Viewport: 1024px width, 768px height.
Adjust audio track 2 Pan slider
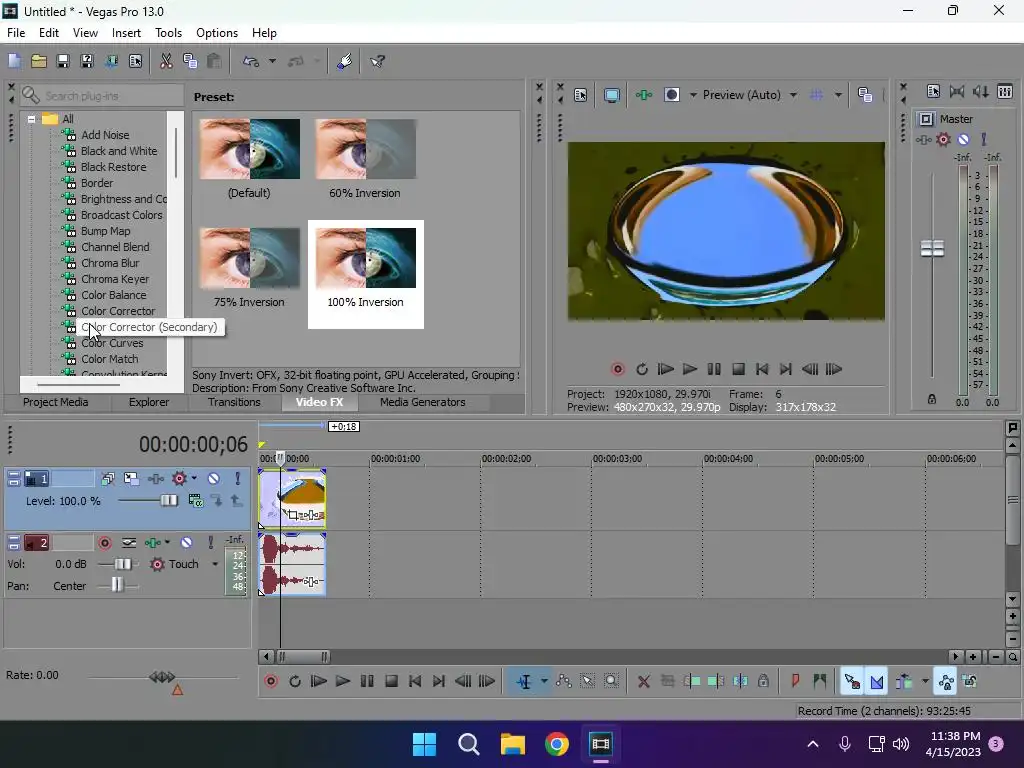pyautogui.click(x=117, y=585)
